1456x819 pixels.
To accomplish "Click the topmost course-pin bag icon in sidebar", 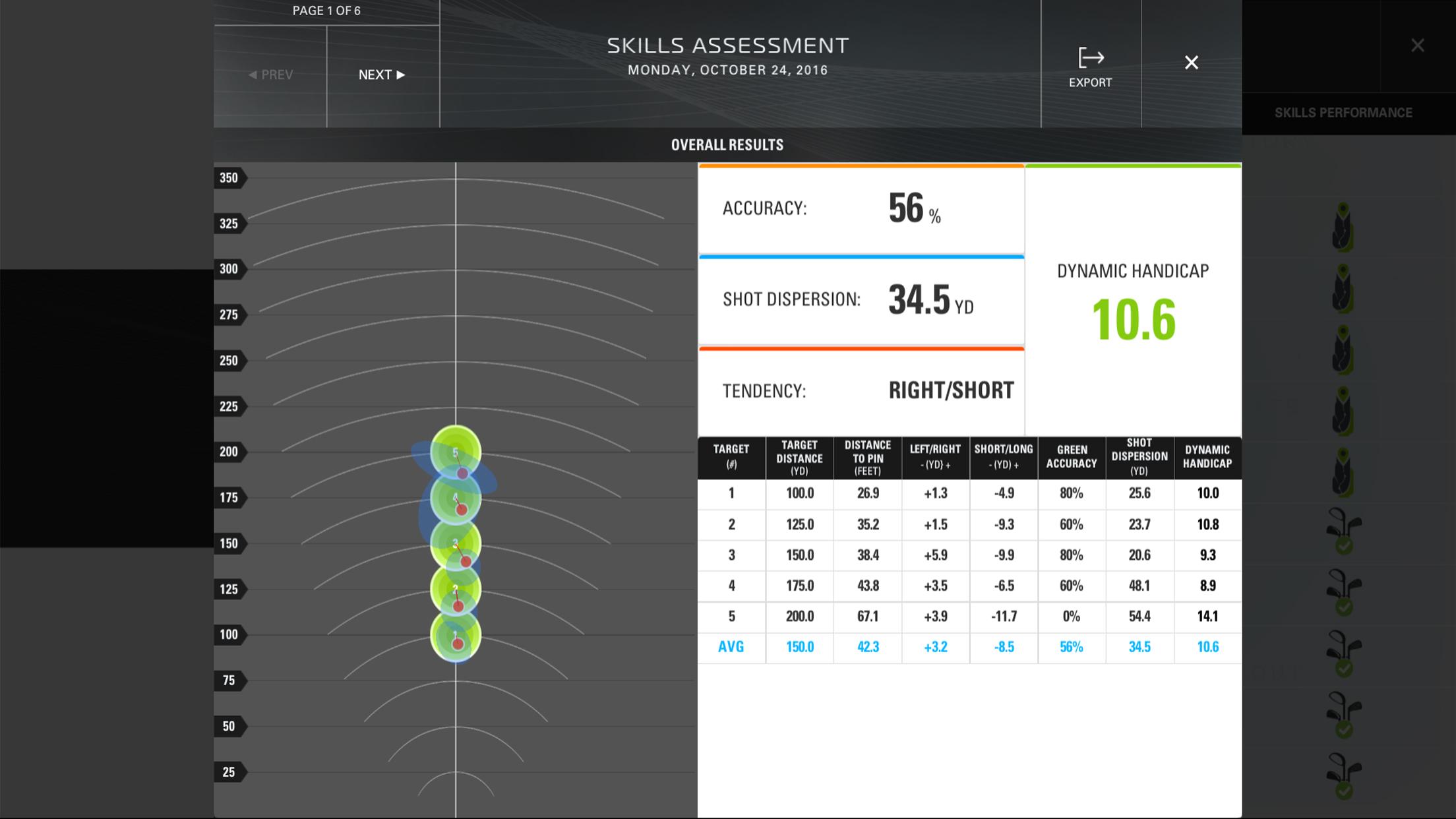I will coord(1343,228).
